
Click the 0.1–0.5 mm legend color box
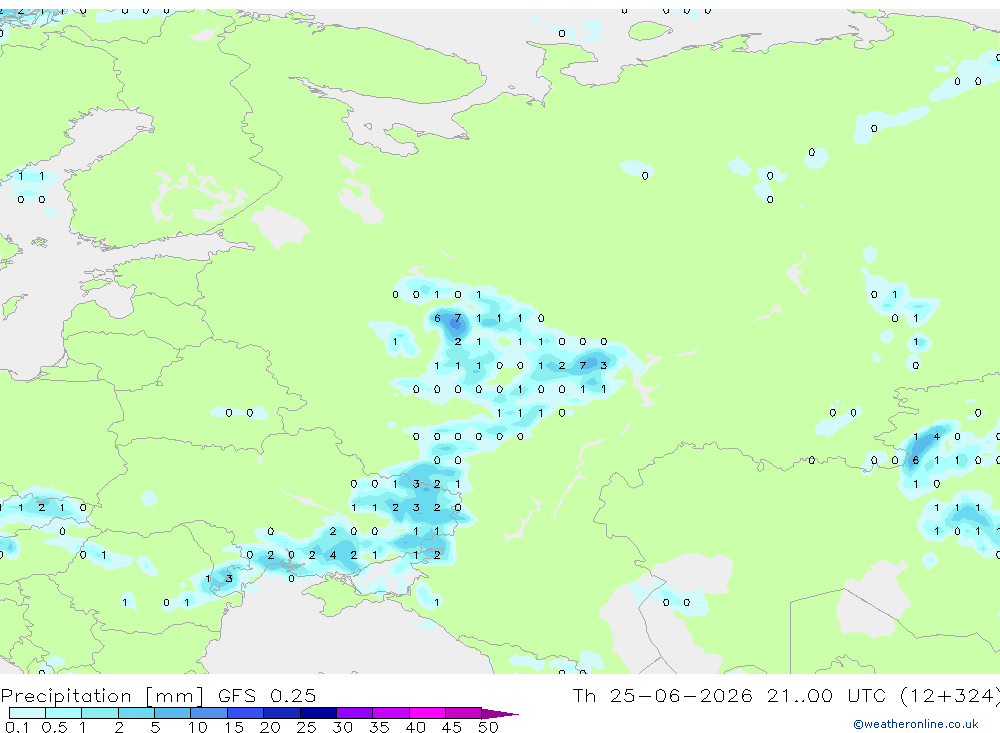click(x=27, y=713)
